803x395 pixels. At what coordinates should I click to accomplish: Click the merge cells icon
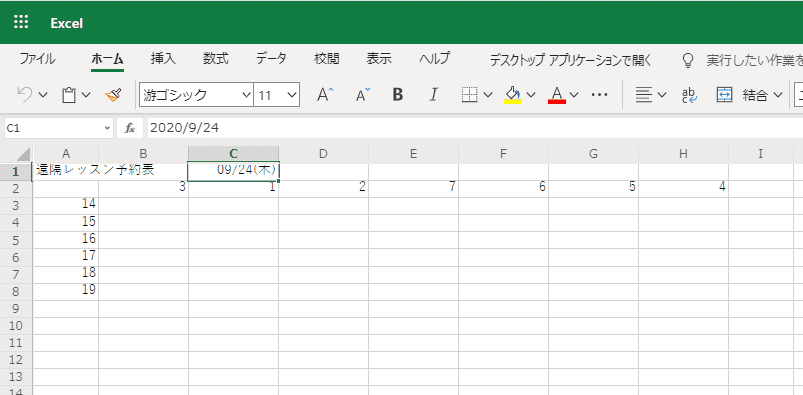(x=724, y=95)
